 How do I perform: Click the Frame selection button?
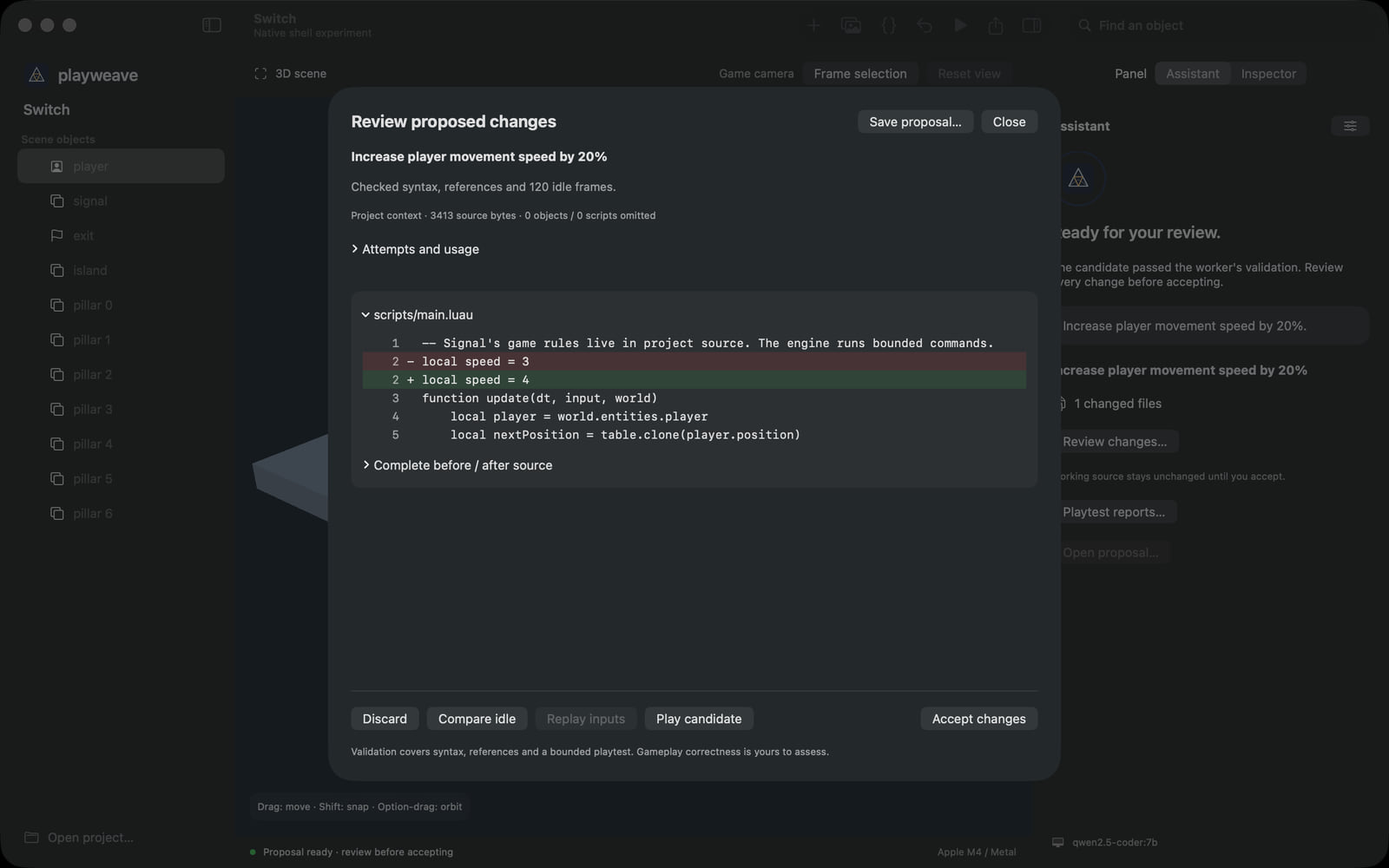point(860,74)
